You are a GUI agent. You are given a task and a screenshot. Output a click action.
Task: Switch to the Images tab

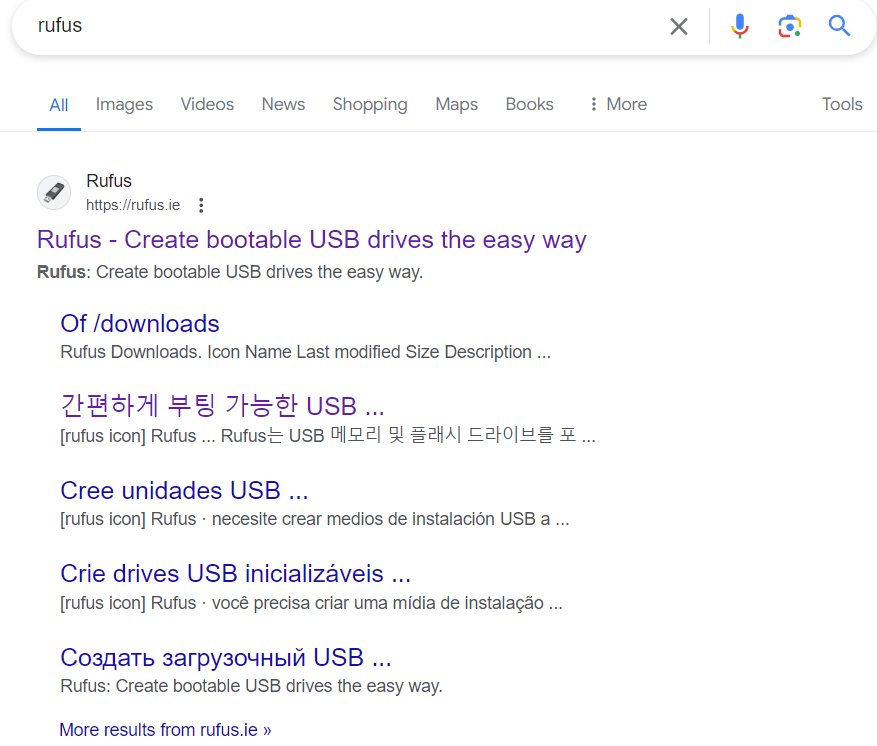(124, 105)
